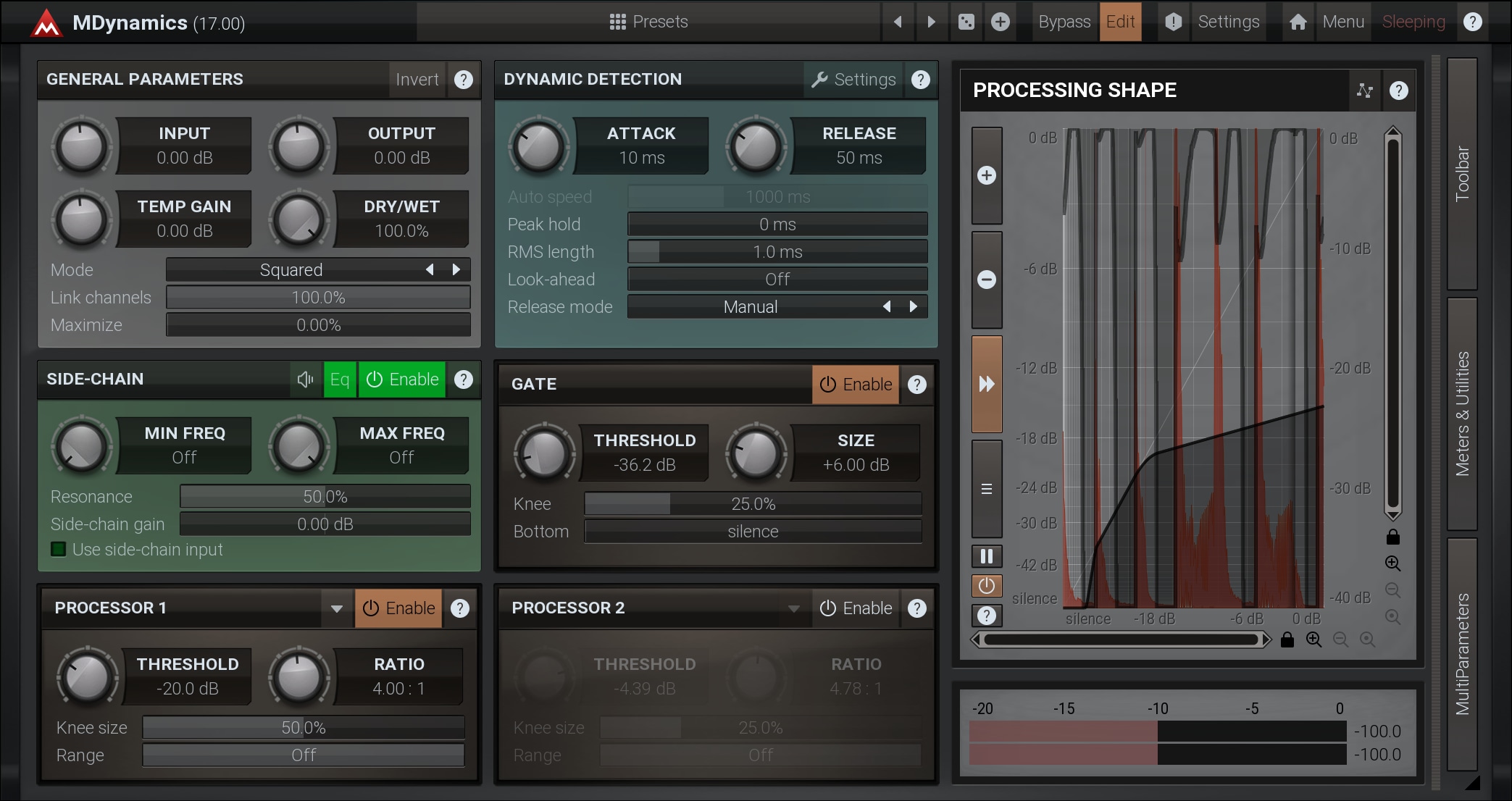Click the random preset dice icon
Viewport: 1512px width, 801px height.
[x=966, y=22]
